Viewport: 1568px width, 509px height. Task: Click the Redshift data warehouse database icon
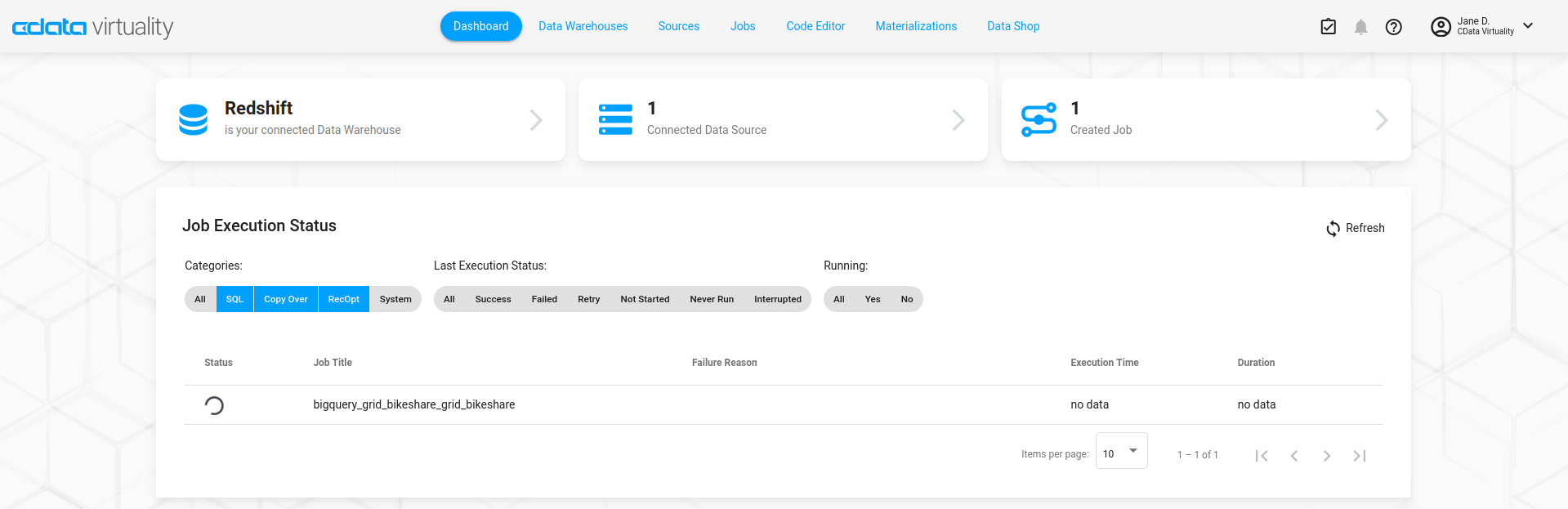194,120
